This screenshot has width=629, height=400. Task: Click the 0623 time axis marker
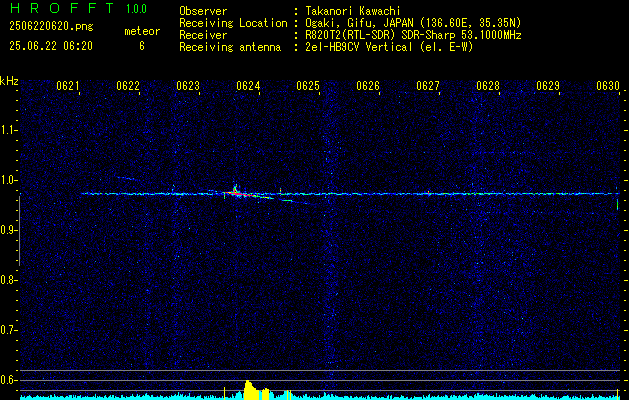pos(188,86)
